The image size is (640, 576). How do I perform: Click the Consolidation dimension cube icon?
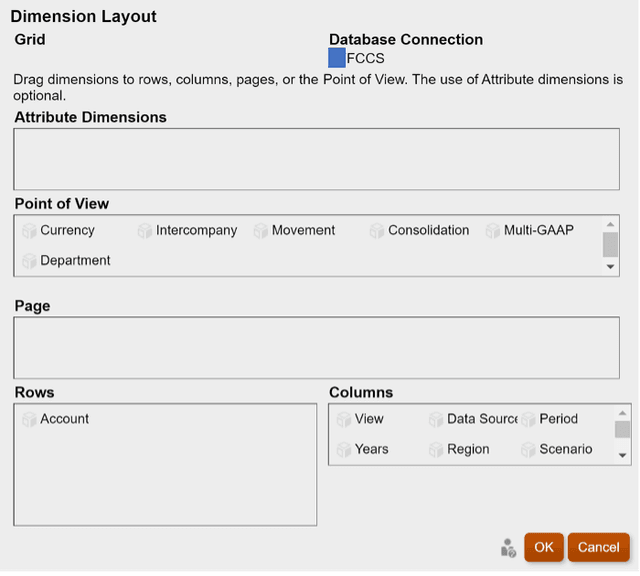click(x=377, y=231)
